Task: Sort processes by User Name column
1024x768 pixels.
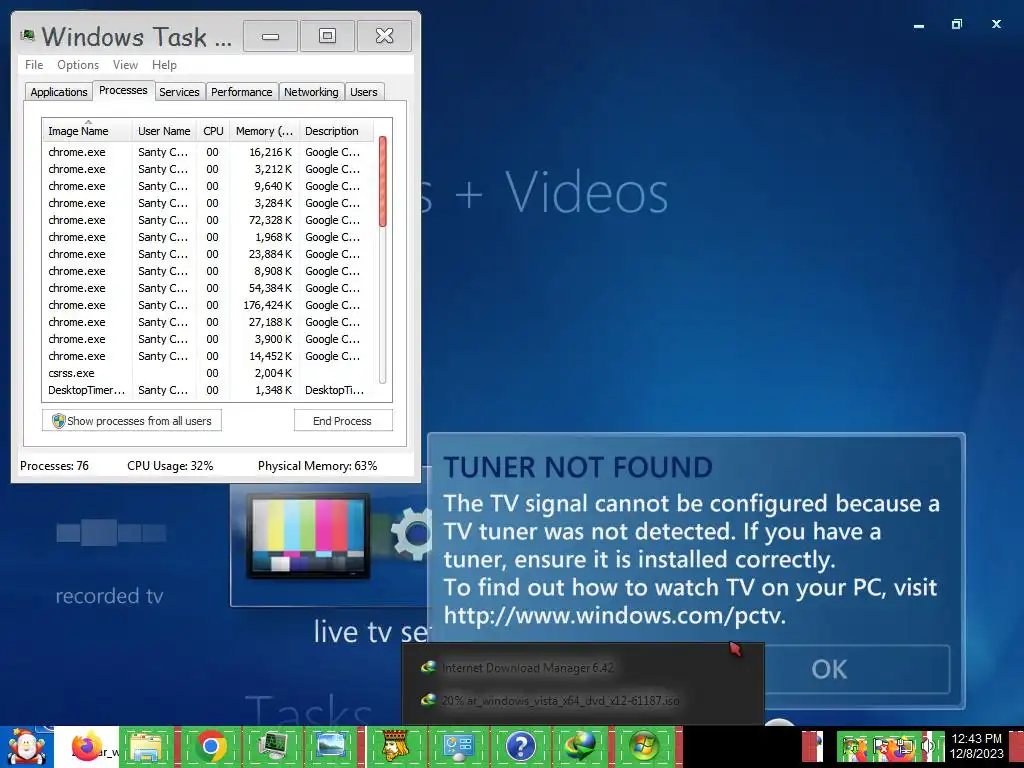Action: pyautogui.click(x=164, y=131)
